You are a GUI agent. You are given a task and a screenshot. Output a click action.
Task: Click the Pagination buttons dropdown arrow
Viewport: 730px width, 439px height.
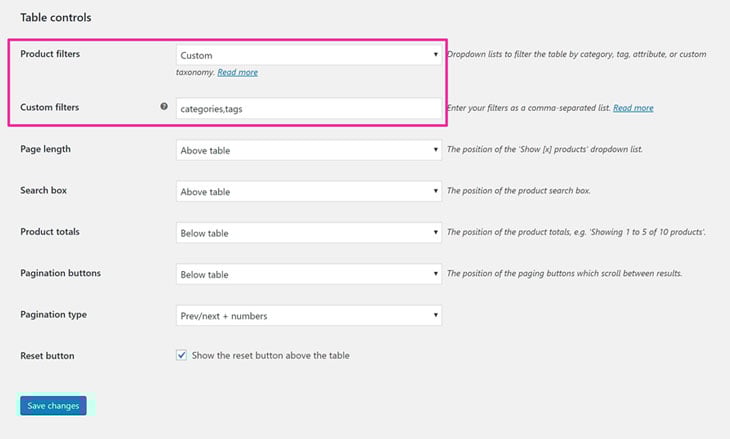pos(435,273)
